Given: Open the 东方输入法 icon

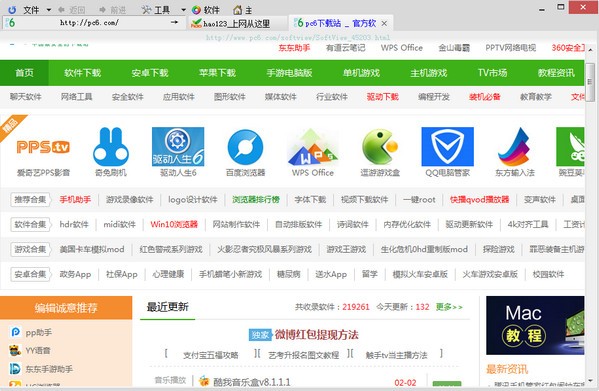Looking at the screenshot, I should (515, 147).
